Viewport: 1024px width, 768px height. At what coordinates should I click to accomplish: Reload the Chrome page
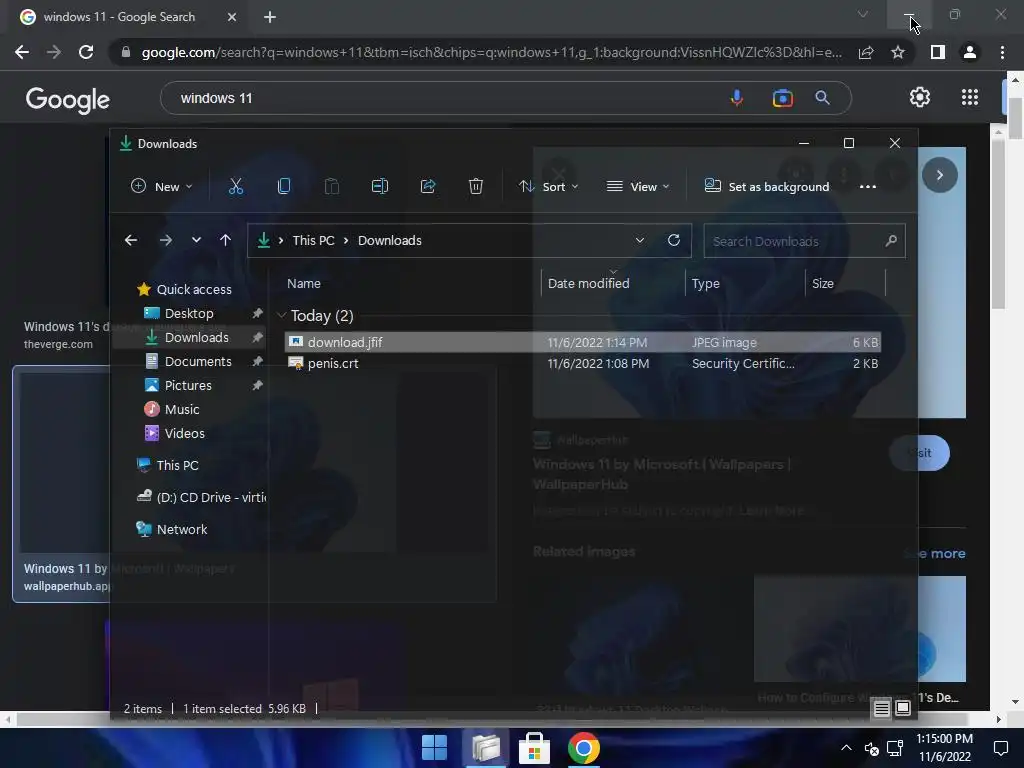86,52
